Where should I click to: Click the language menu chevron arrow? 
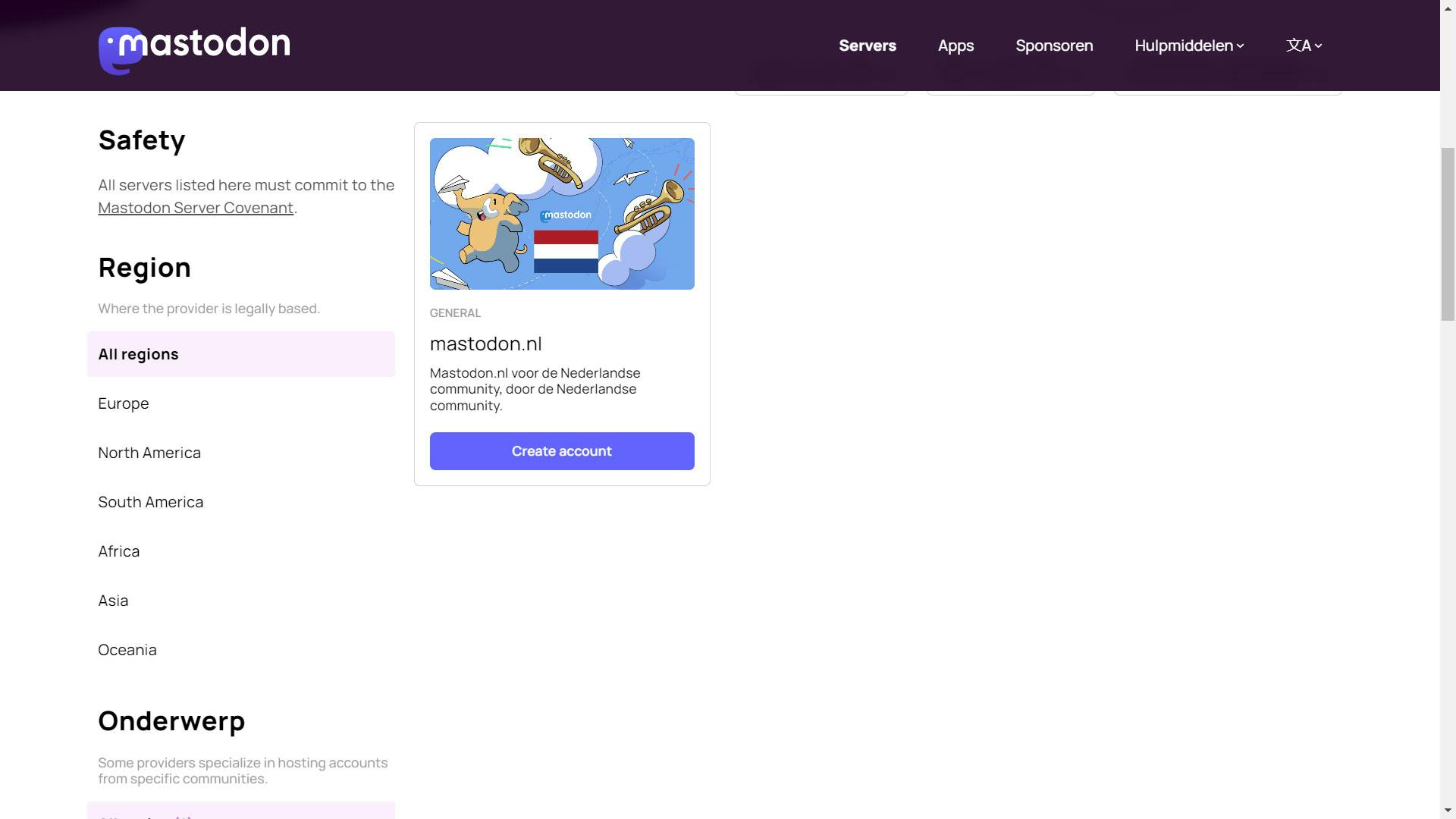pos(1319,46)
